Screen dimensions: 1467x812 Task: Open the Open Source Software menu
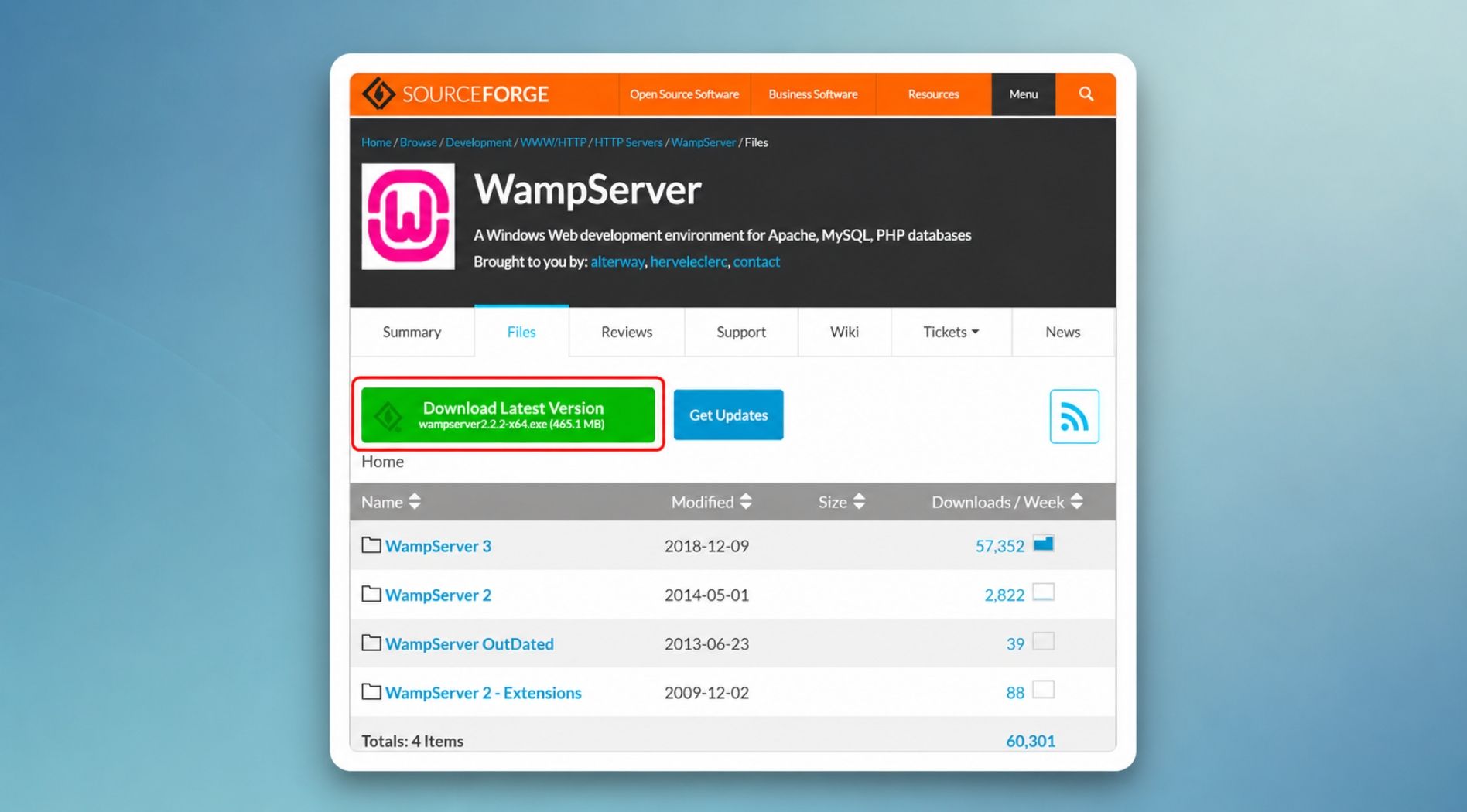coord(684,94)
